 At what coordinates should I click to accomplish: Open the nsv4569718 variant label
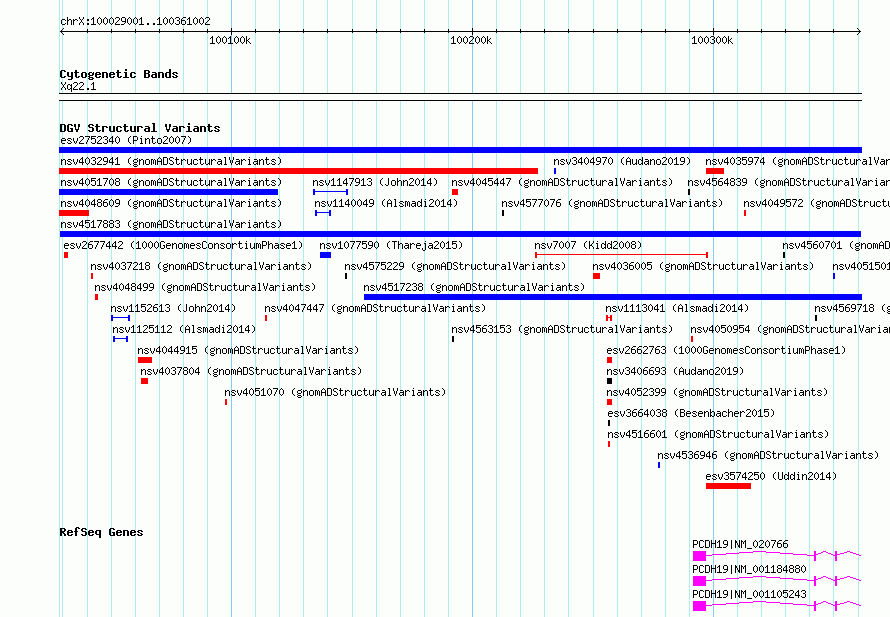coord(852,308)
